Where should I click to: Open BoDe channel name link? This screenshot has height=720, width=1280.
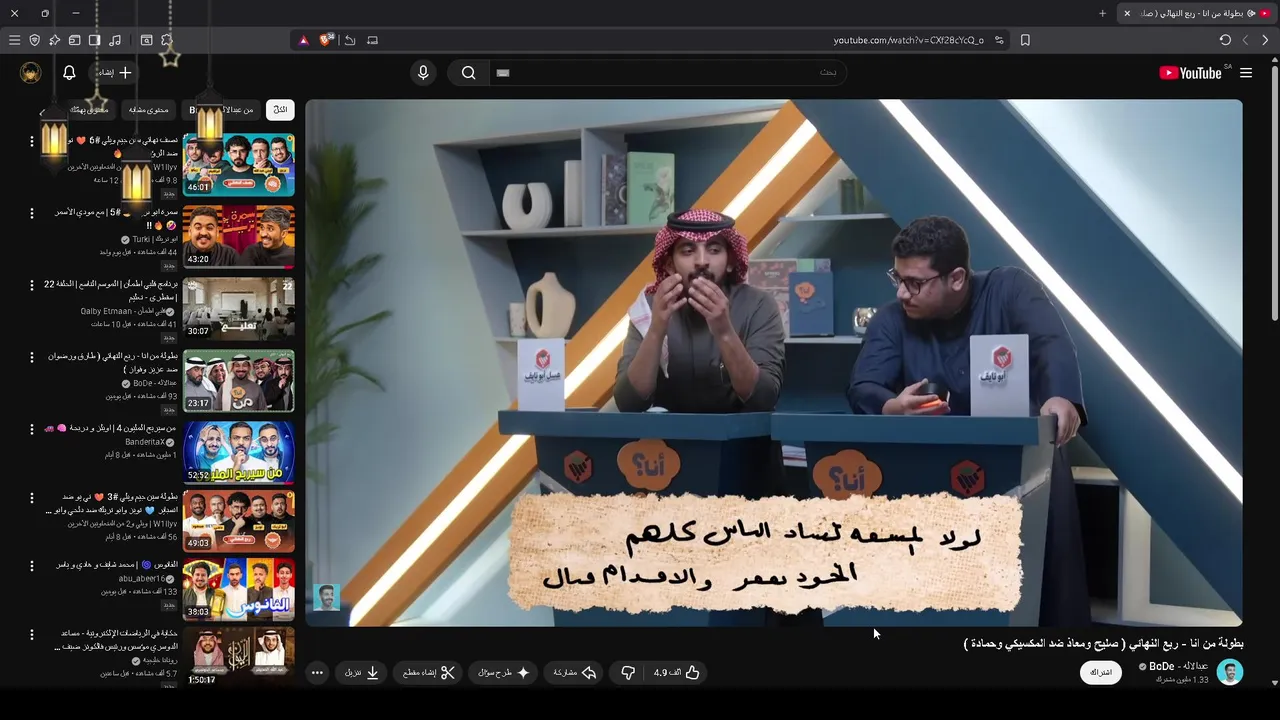tap(1178, 666)
